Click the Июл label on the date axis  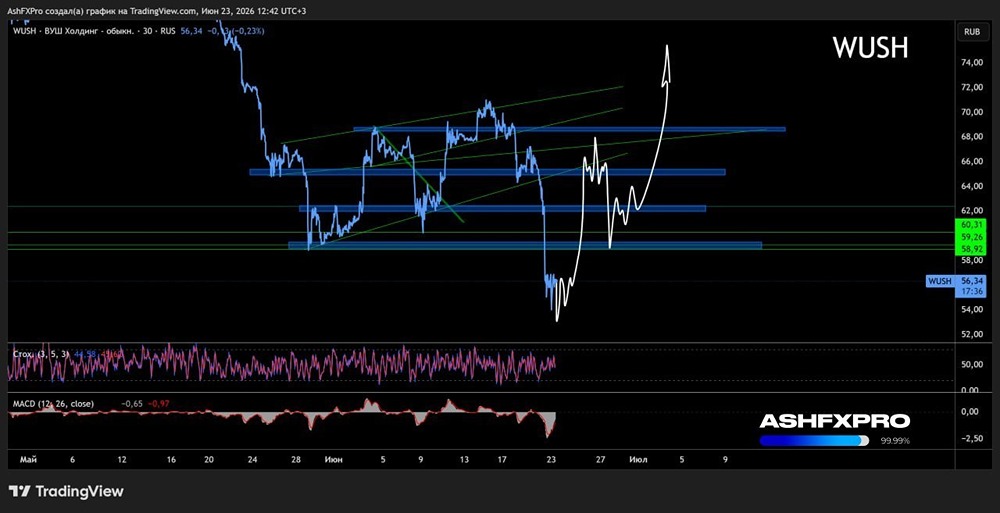point(638,459)
